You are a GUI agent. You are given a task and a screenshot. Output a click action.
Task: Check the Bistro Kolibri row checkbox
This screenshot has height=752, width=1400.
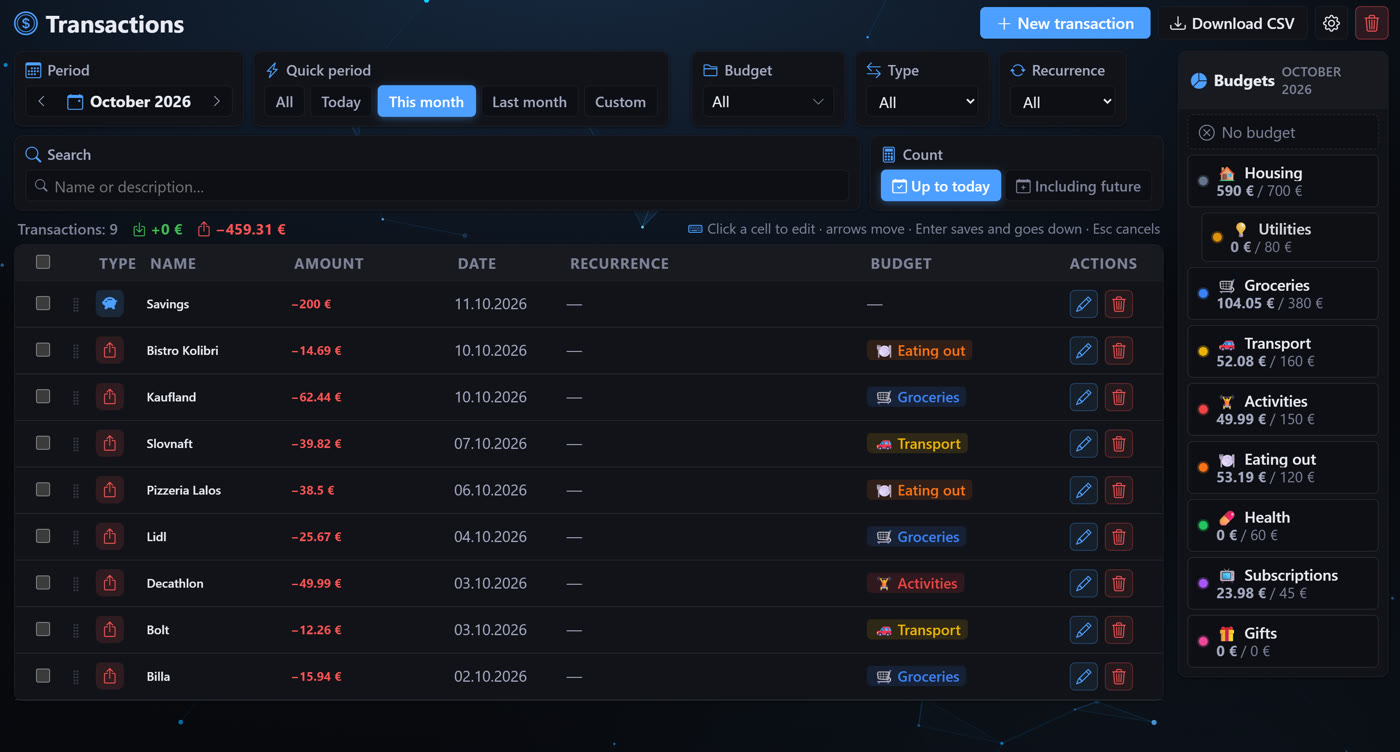pos(43,350)
